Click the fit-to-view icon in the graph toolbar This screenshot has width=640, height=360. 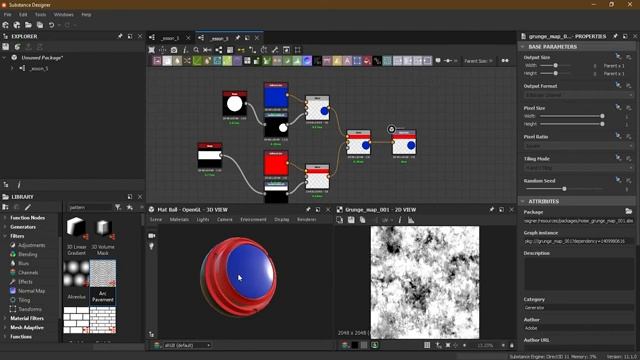(151, 50)
